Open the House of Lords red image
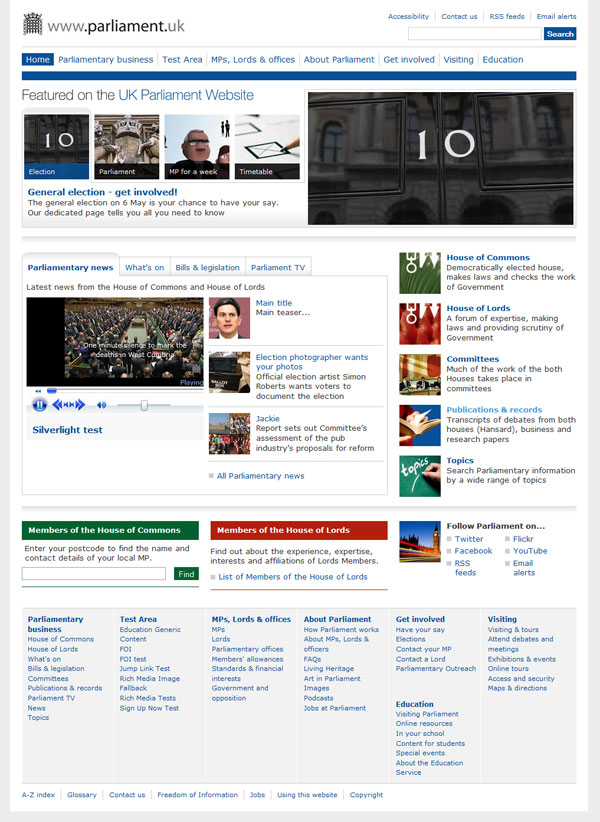Viewport: 600px width, 822px height. [420, 323]
